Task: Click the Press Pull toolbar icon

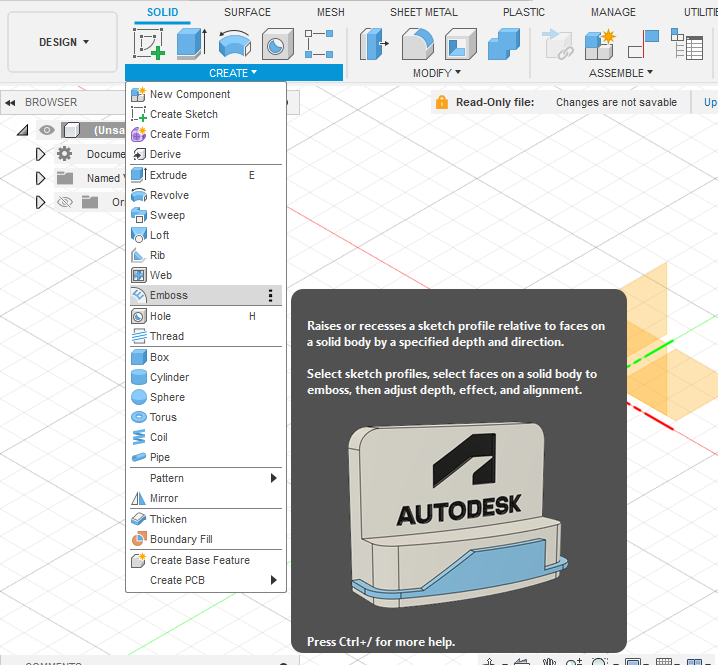Action: click(x=374, y=44)
